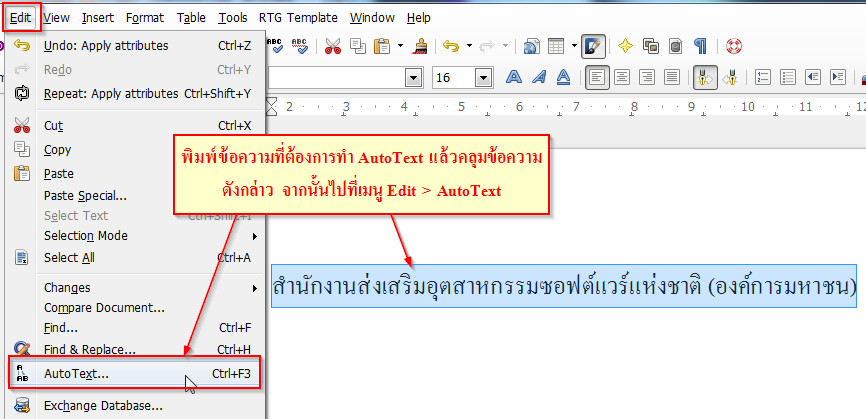This screenshot has width=866, height=419.
Task: Center the paragraph horizontally
Action: (622, 77)
